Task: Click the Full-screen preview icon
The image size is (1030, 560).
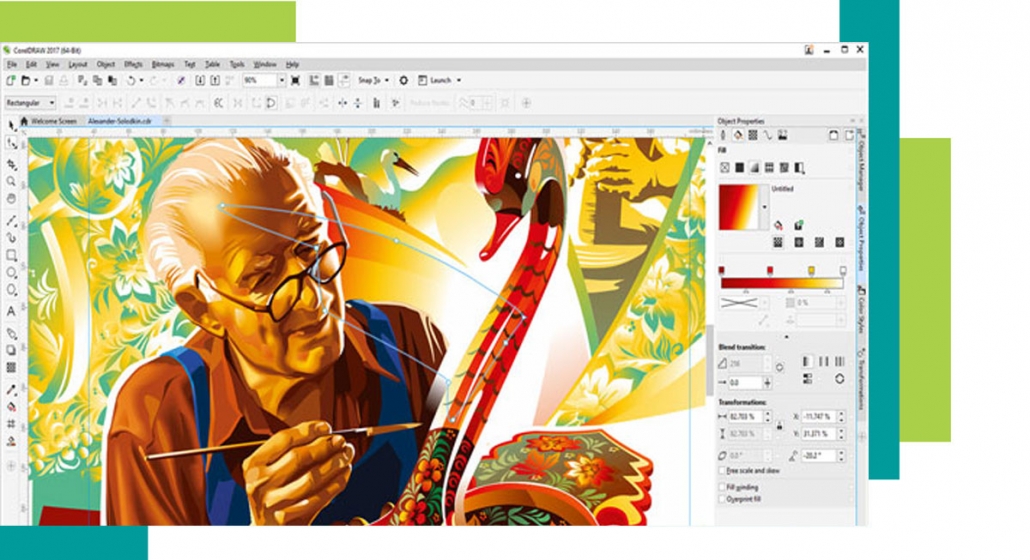Action: (x=296, y=80)
